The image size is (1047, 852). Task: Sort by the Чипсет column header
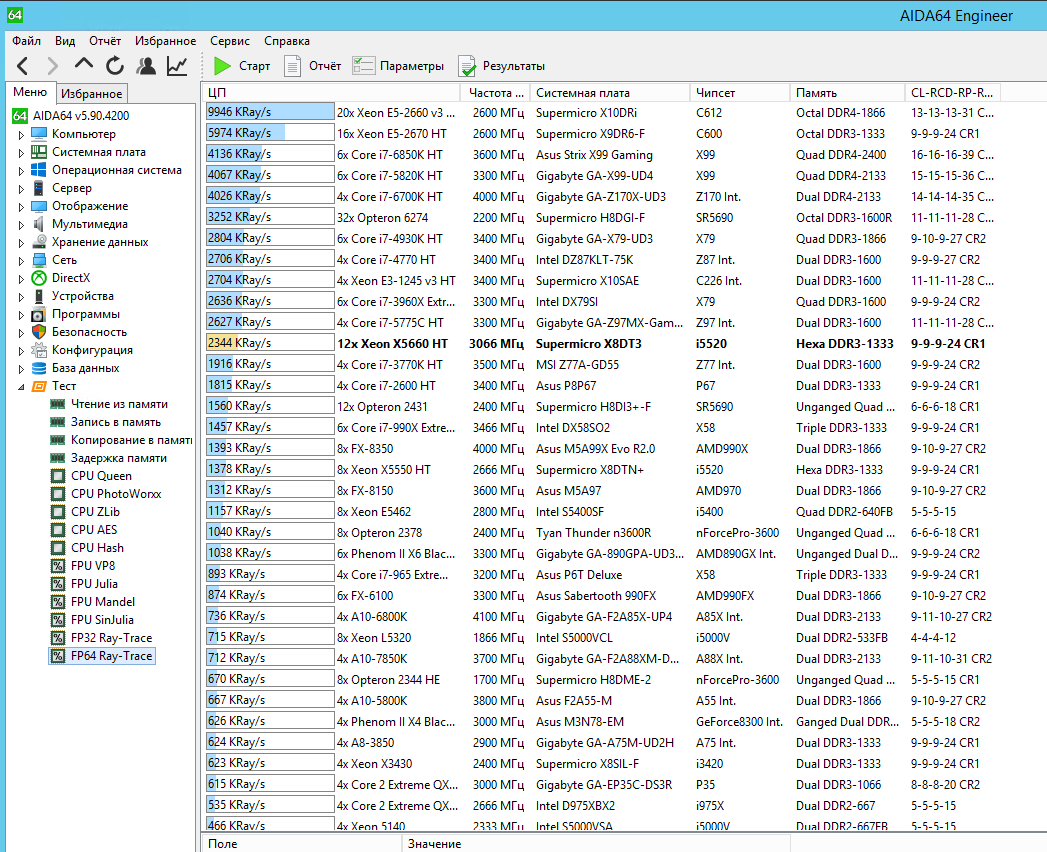pyautogui.click(x=739, y=93)
